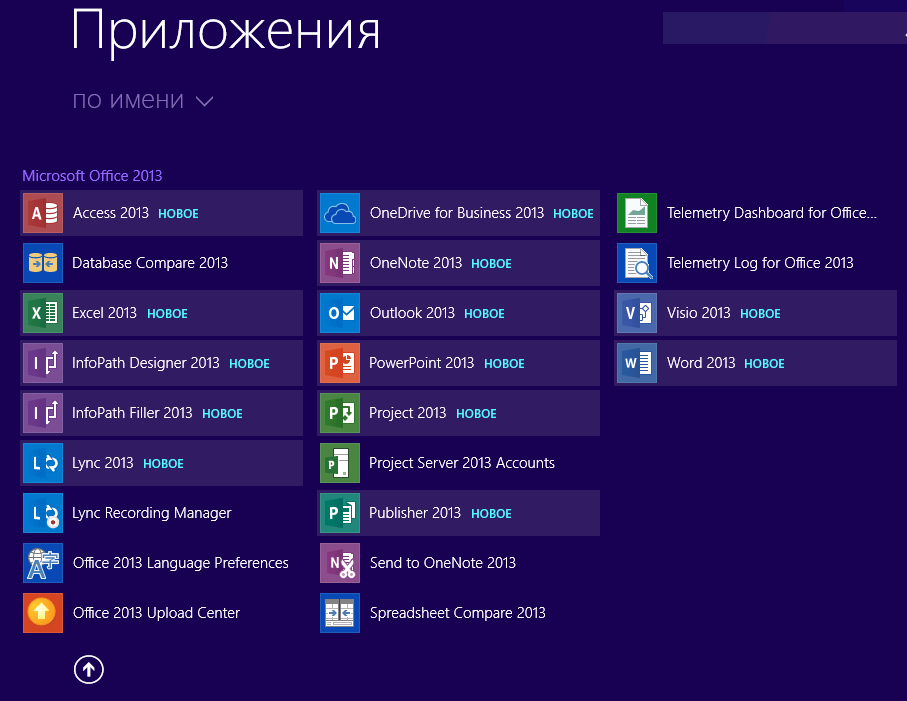Open the InfoPath Filler 2013 icon
This screenshot has width=907, height=701.
[43, 413]
